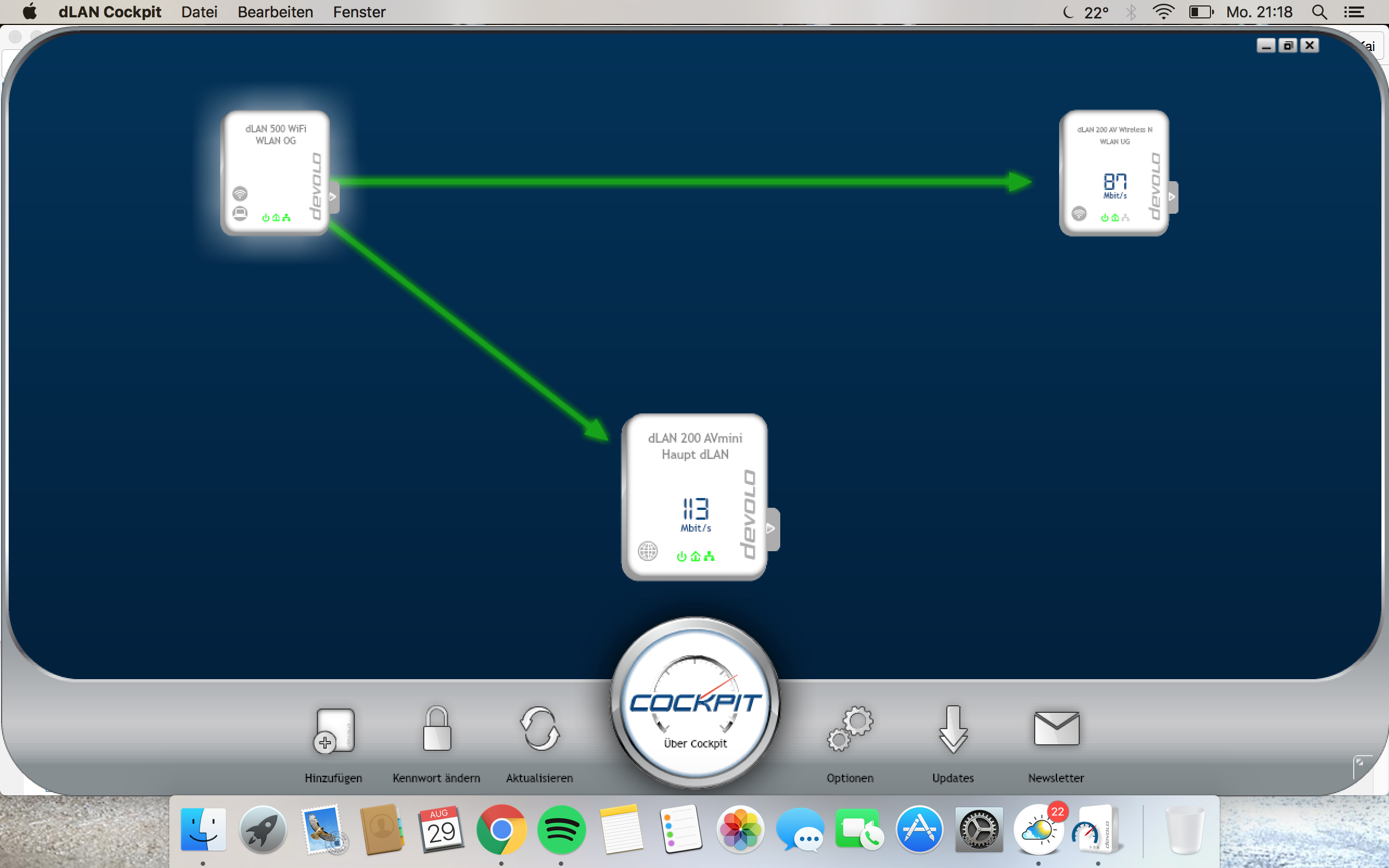The height and width of the screenshot is (868, 1389).
Task: Expand side tab of dLAN 500 WiFi adapter
Action: click(x=334, y=197)
